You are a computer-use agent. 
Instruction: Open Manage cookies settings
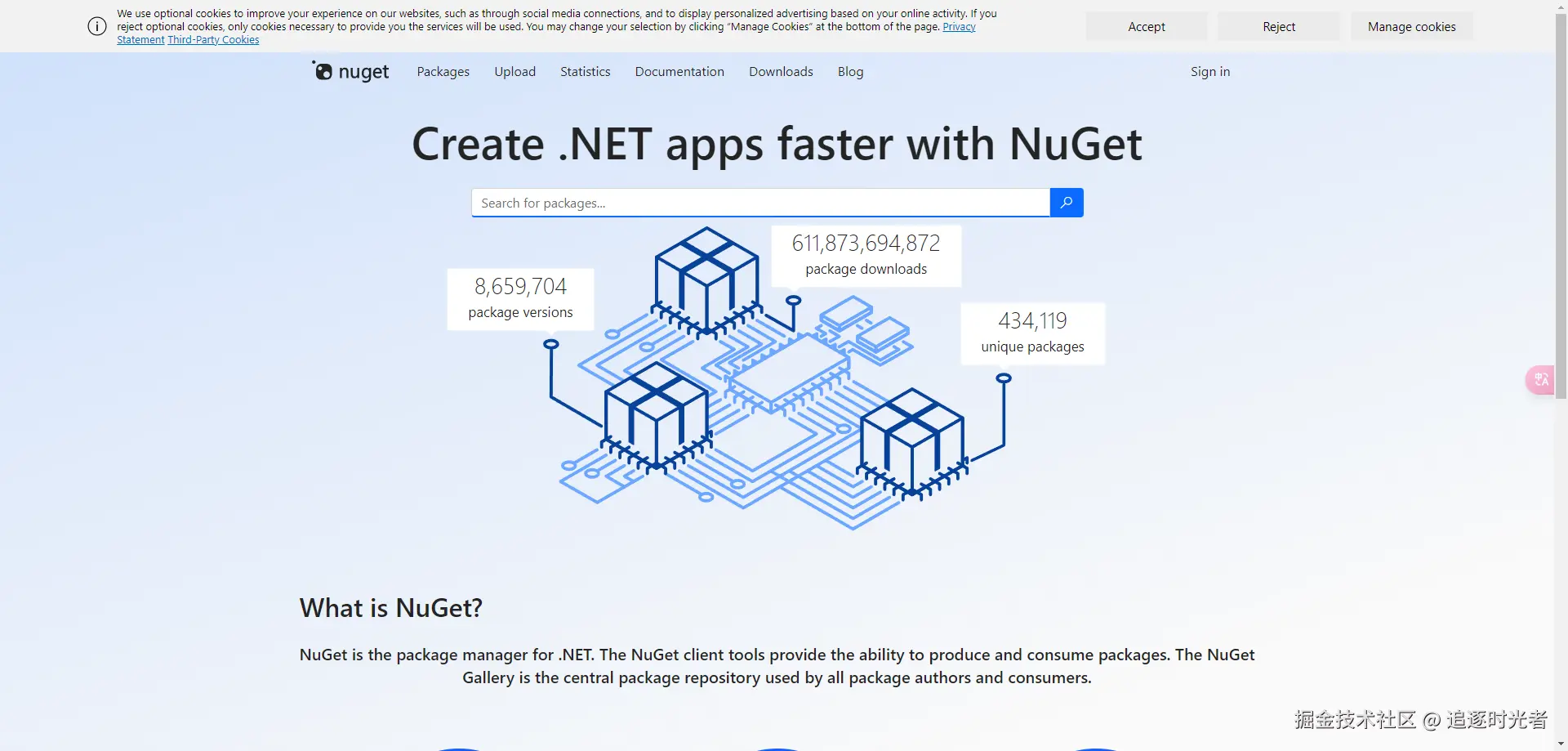coord(1412,26)
